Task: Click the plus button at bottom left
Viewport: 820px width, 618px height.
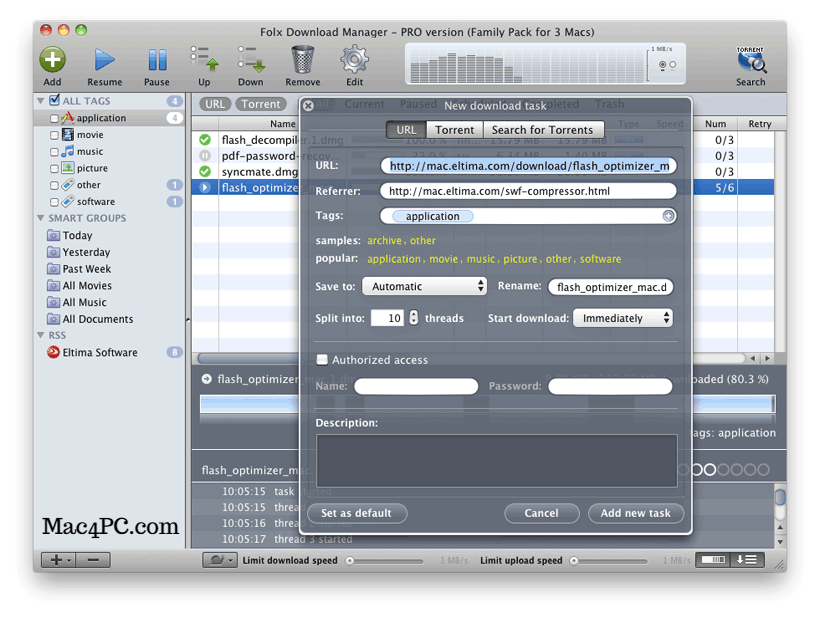Action: [x=58, y=560]
